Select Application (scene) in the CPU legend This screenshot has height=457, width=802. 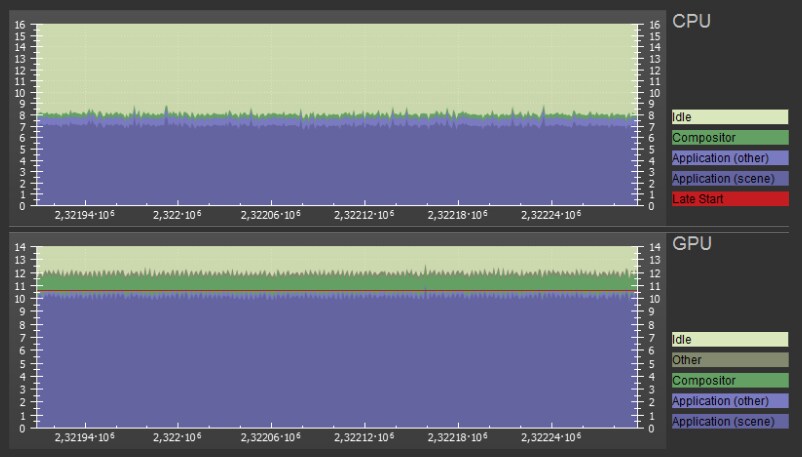coord(729,179)
